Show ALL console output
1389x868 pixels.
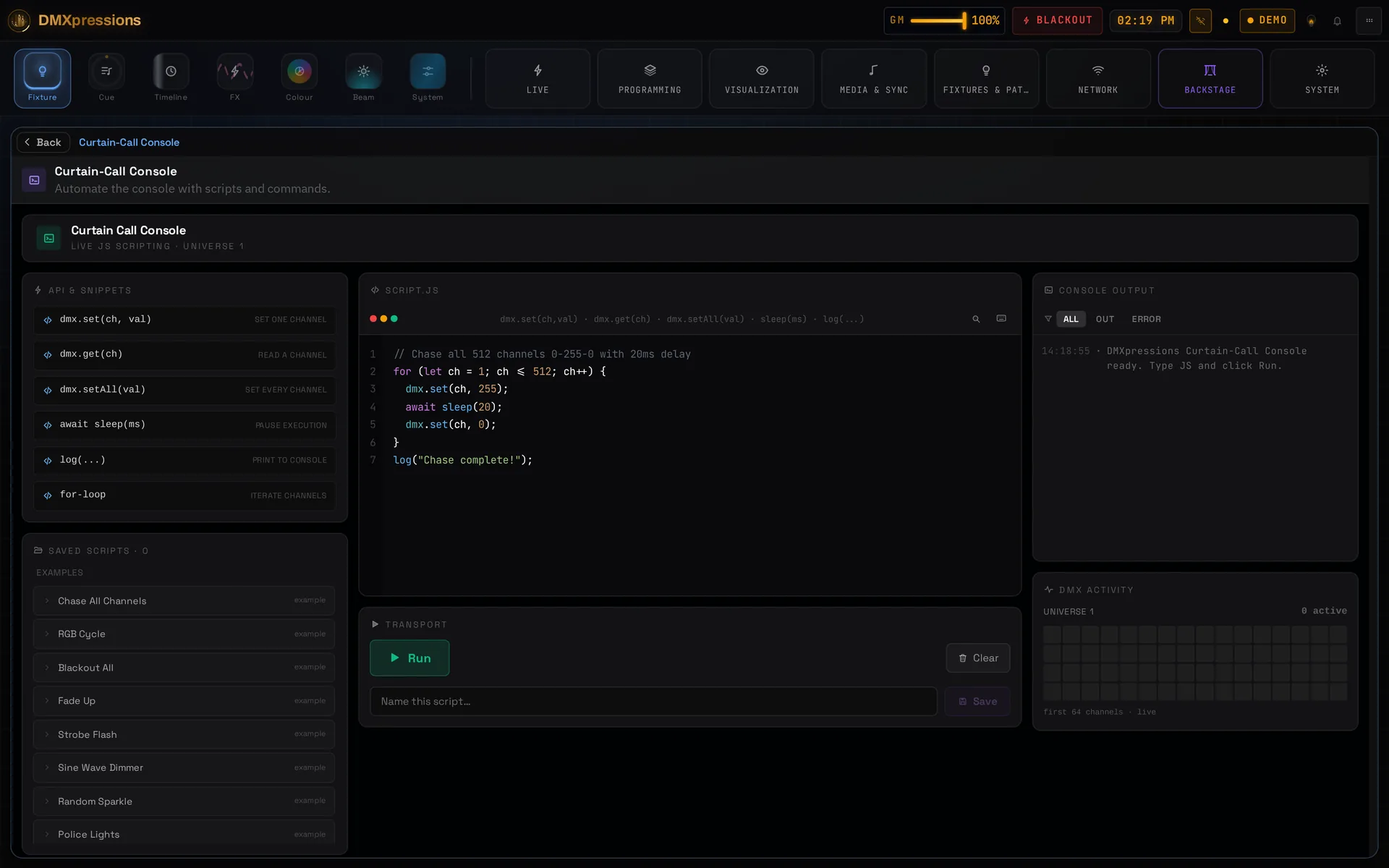(1071, 319)
